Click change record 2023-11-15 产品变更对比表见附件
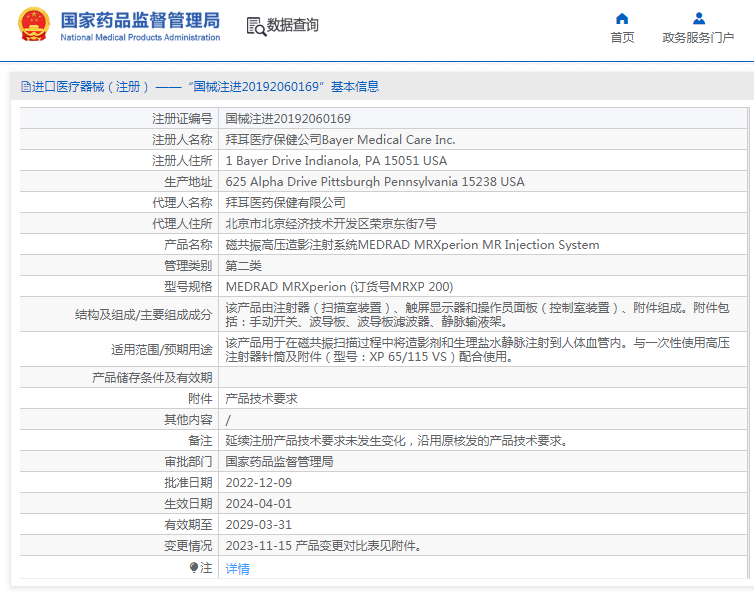This screenshot has width=754, height=595. pos(324,545)
